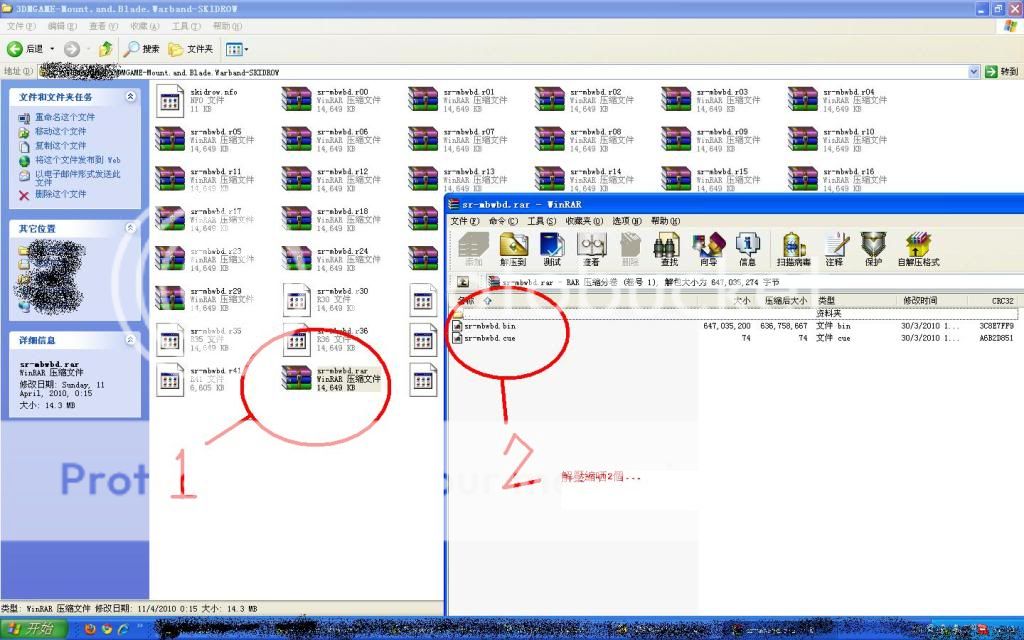The height and width of the screenshot is (640, 1024).
Task: Launch the Wizard (向导) icon
Action: point(708,248)
